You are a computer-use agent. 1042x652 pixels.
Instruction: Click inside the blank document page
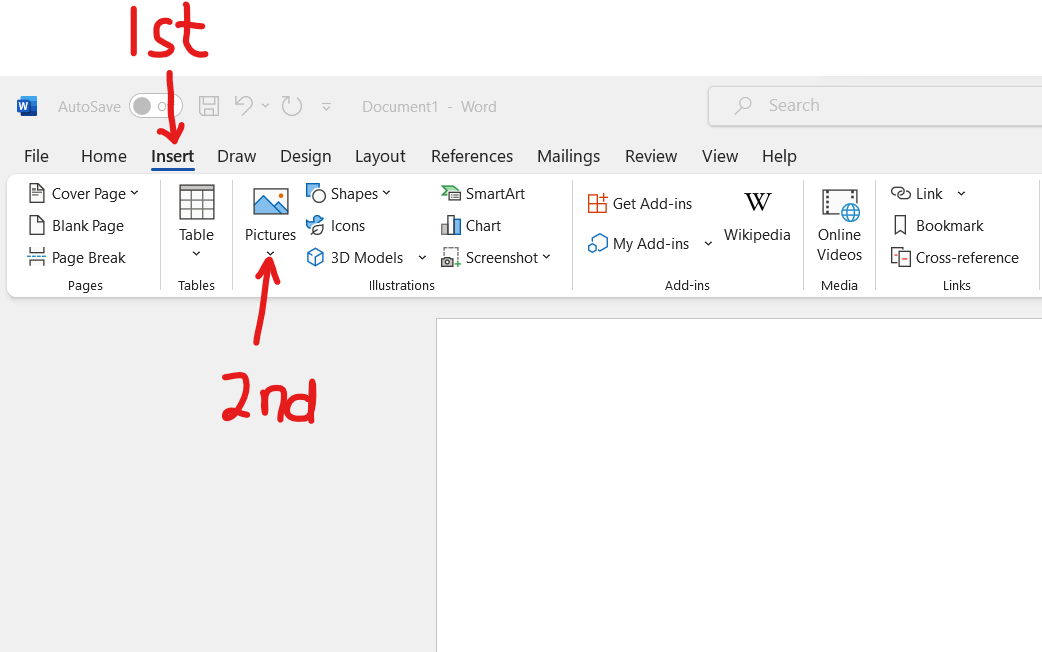pyautogui.click(x=740, y=480)
